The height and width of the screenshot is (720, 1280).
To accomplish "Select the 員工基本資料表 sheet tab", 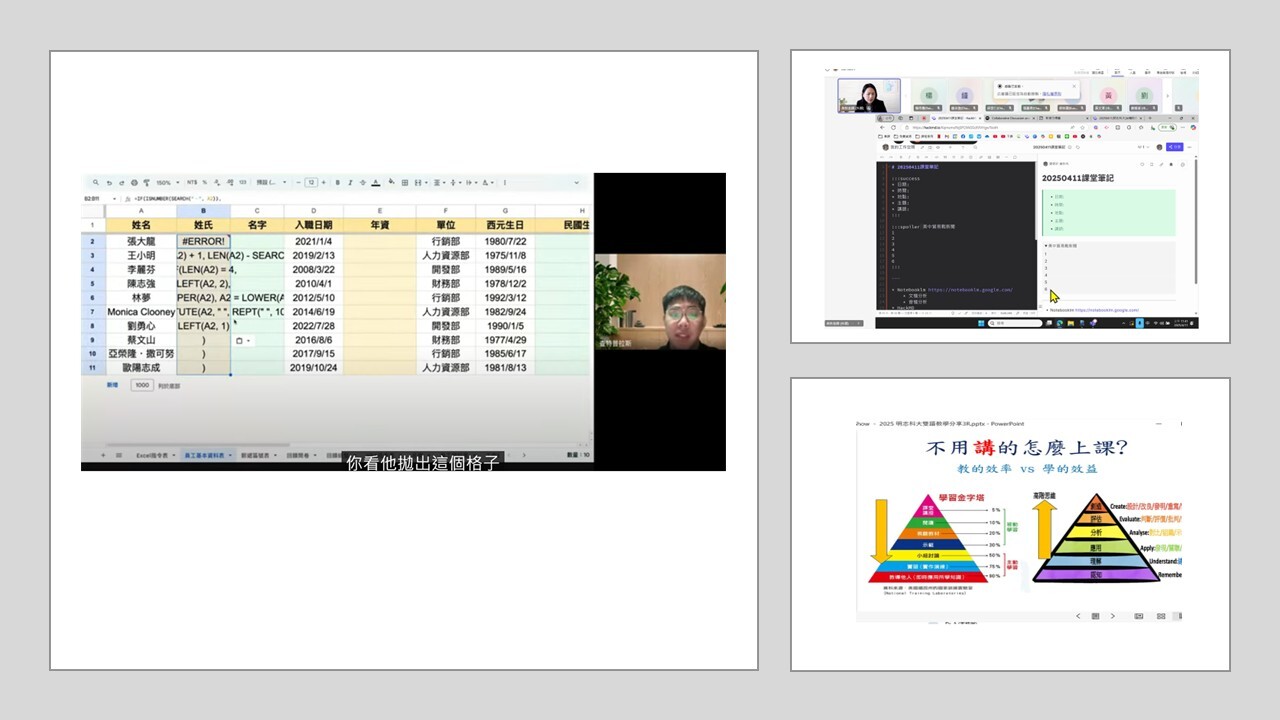I will [206, 455].
